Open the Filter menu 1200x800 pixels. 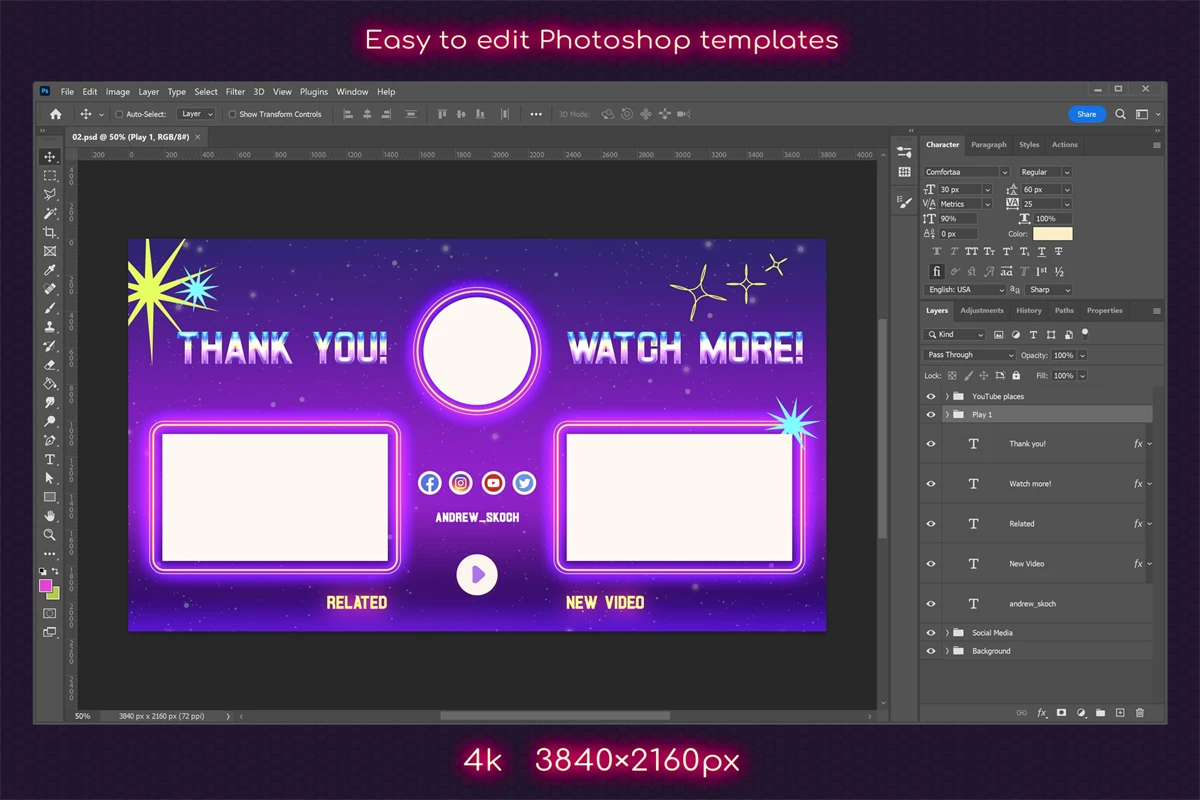(x=235, y=92)
